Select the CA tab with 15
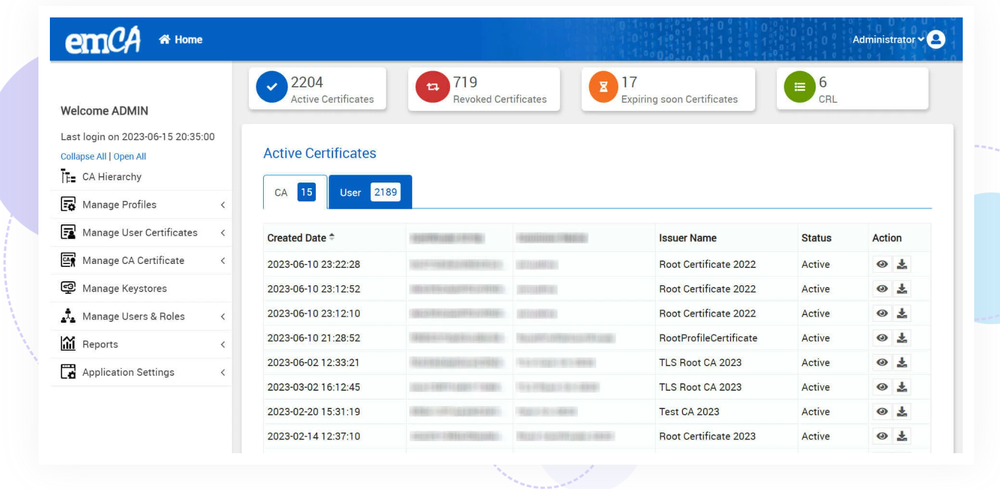Viewport: 1000px width, 489px height. (295, 192)
